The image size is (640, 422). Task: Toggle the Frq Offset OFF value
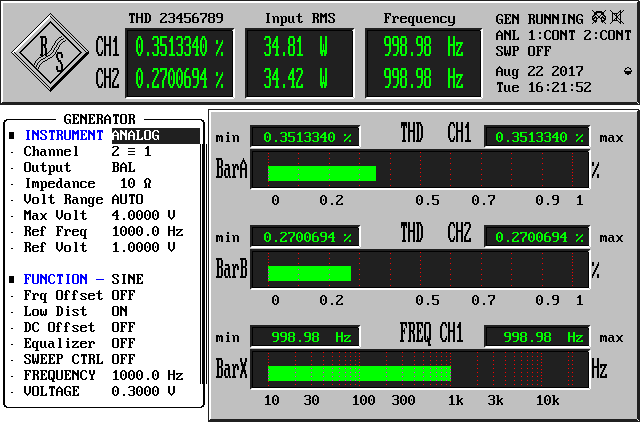pyautogui.click(x=123, y=295)
